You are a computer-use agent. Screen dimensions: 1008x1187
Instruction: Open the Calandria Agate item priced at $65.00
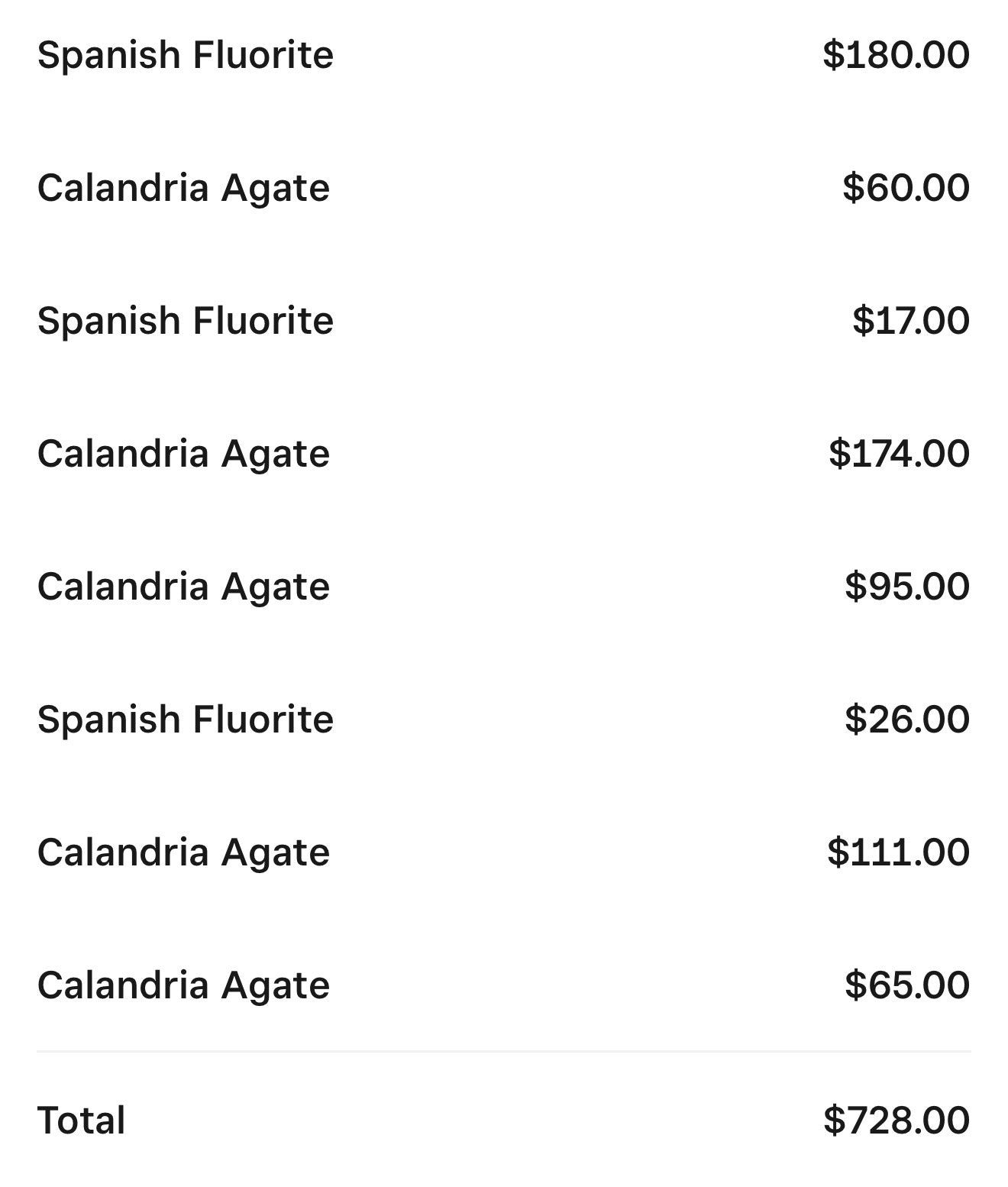click(x=183, y=985)
